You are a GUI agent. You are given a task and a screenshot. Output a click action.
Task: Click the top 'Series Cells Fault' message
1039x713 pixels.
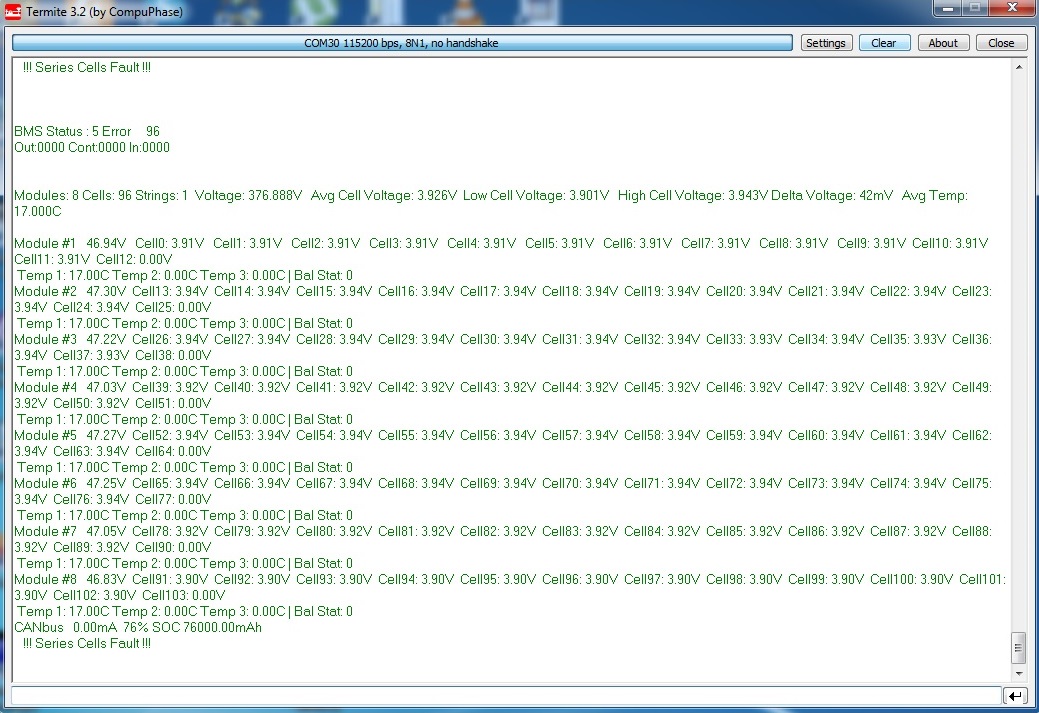click(x=87, y=68)
